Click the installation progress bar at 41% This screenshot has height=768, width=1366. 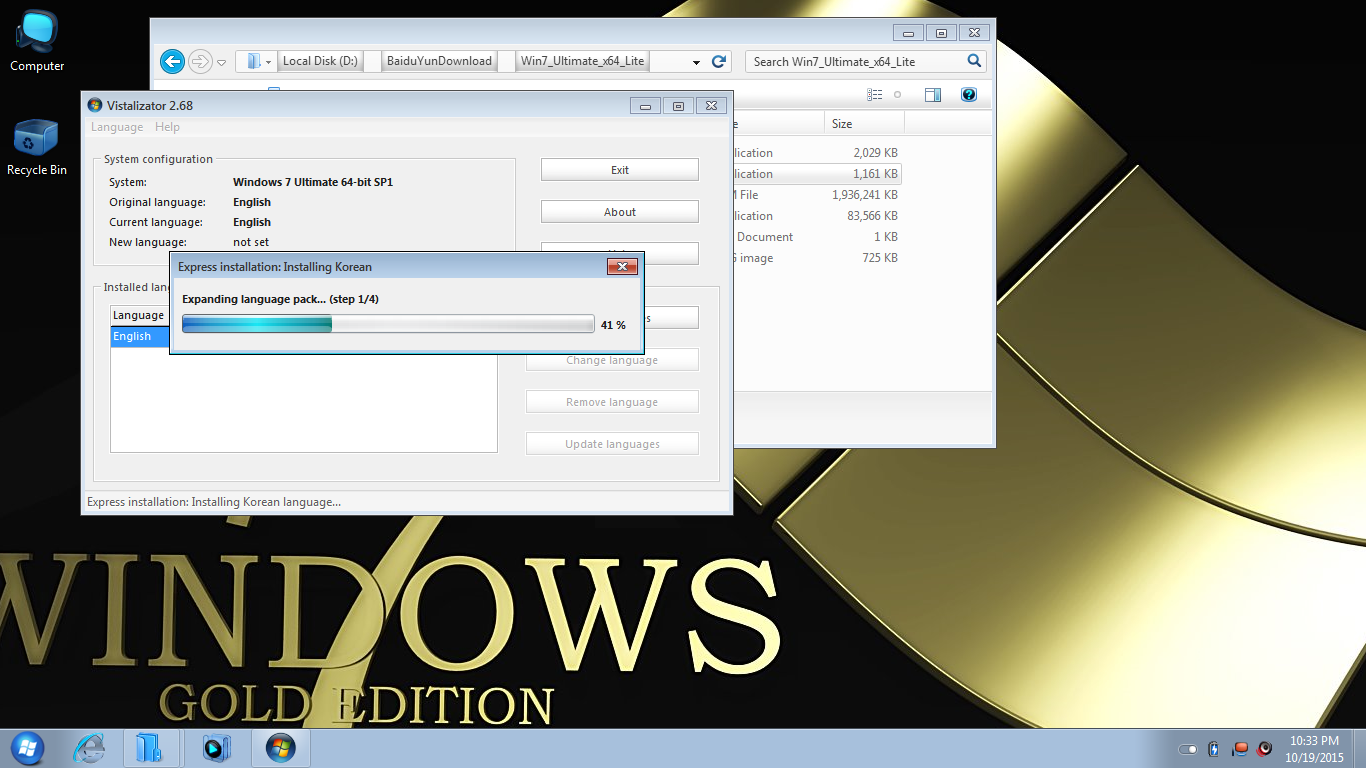(x=388, y=324)
